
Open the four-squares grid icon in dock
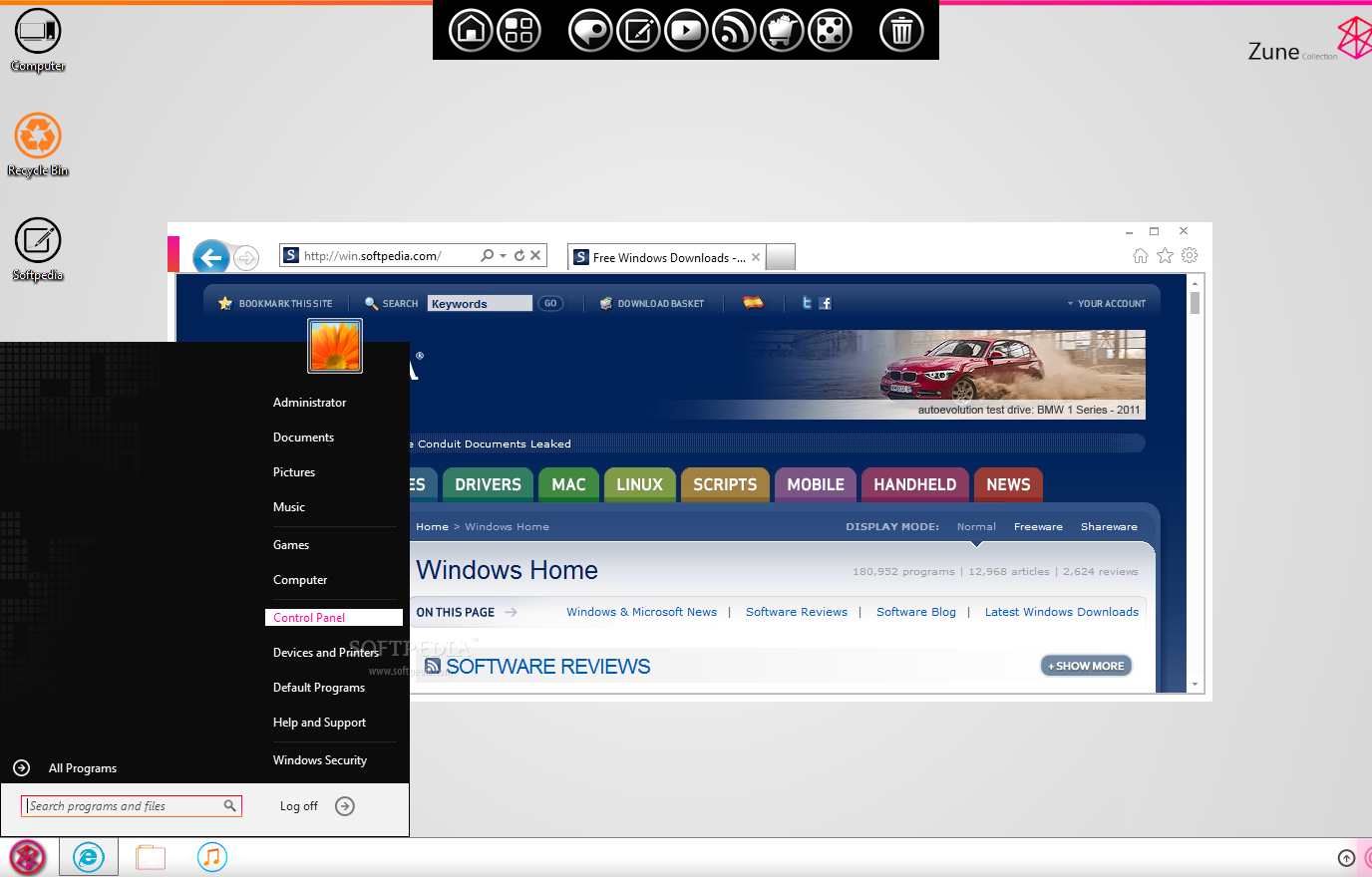[x=518, y=30]
